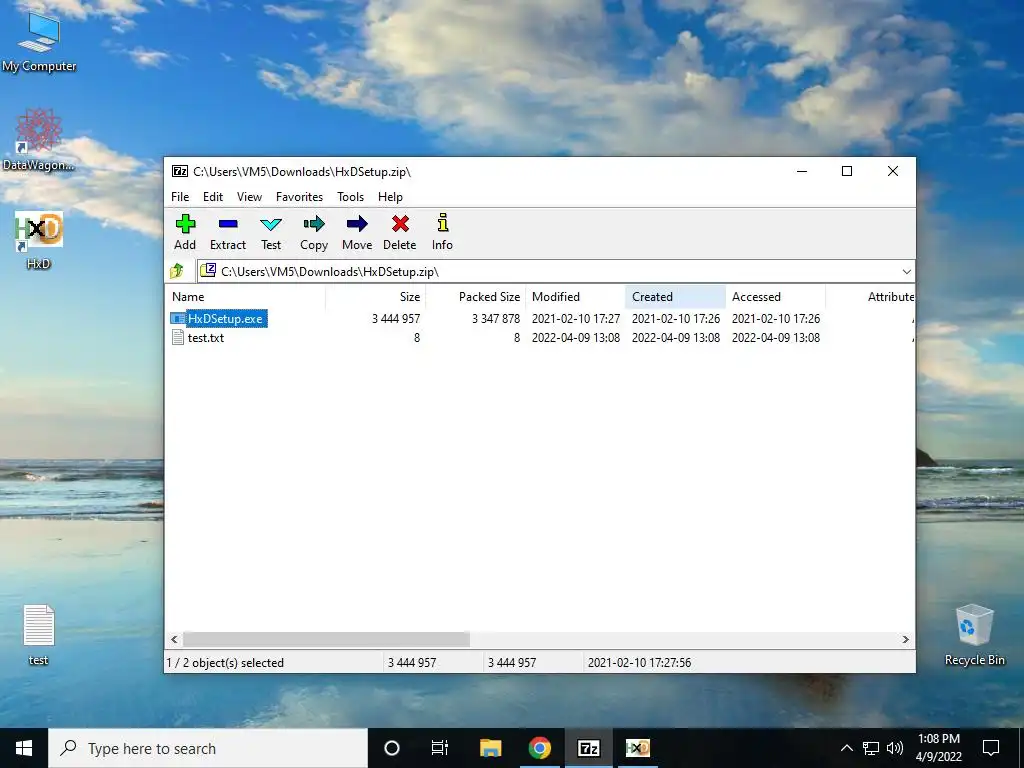Switch to HxD taskbar button

click(637, 748)
